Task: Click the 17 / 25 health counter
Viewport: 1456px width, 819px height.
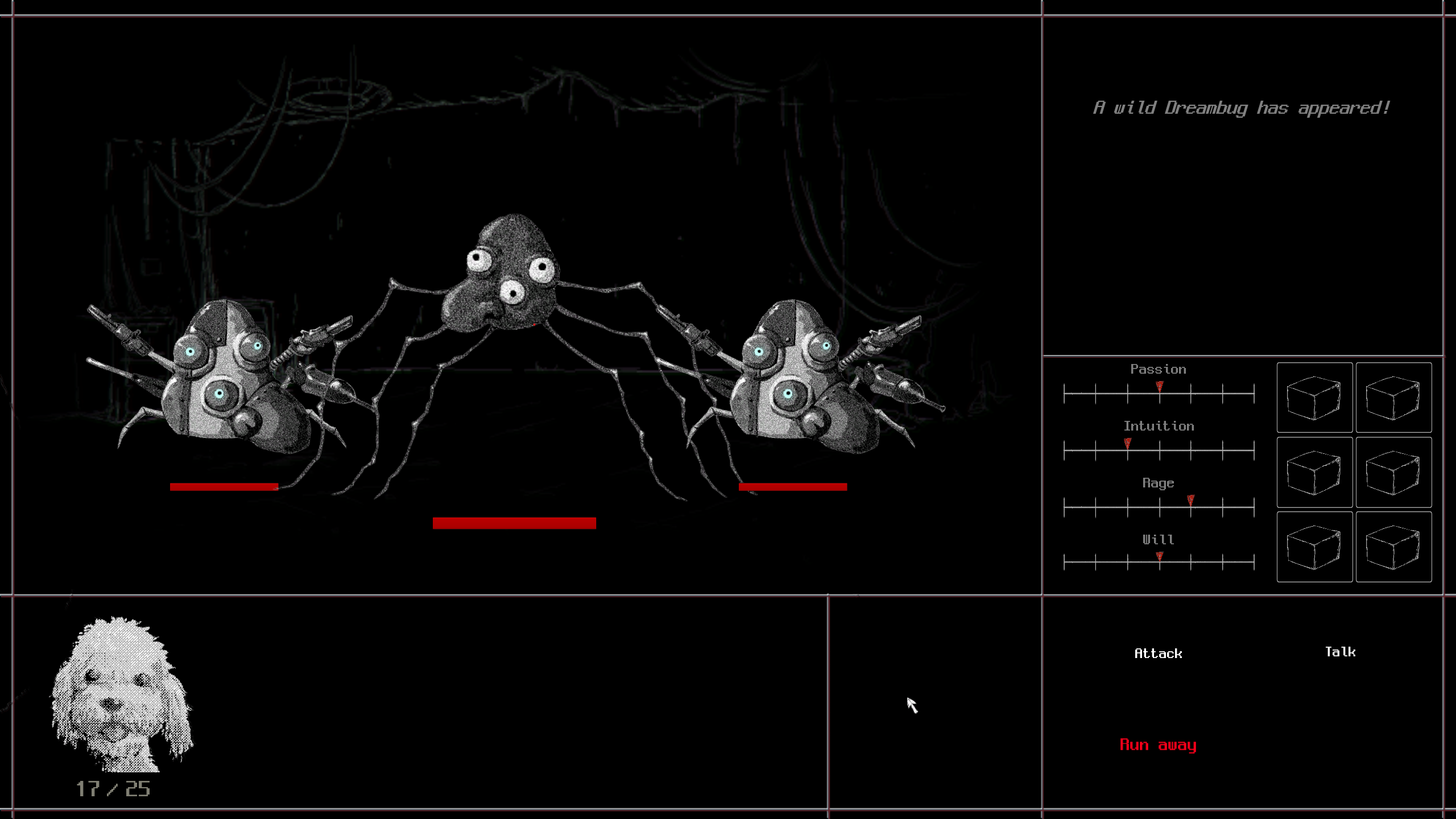Action: pyautogui.click(x=113, y=789)
